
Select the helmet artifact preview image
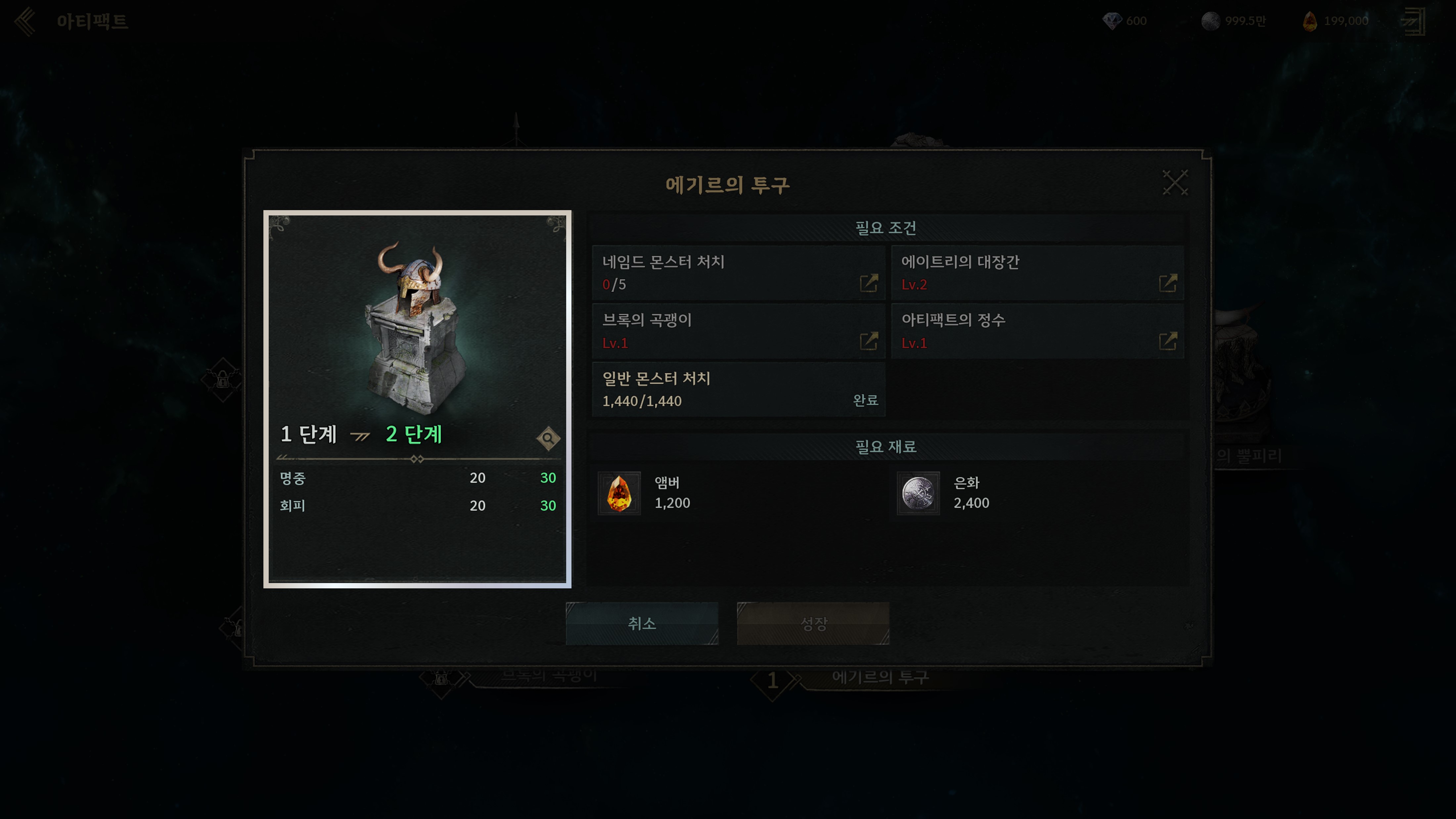(417, 327)
